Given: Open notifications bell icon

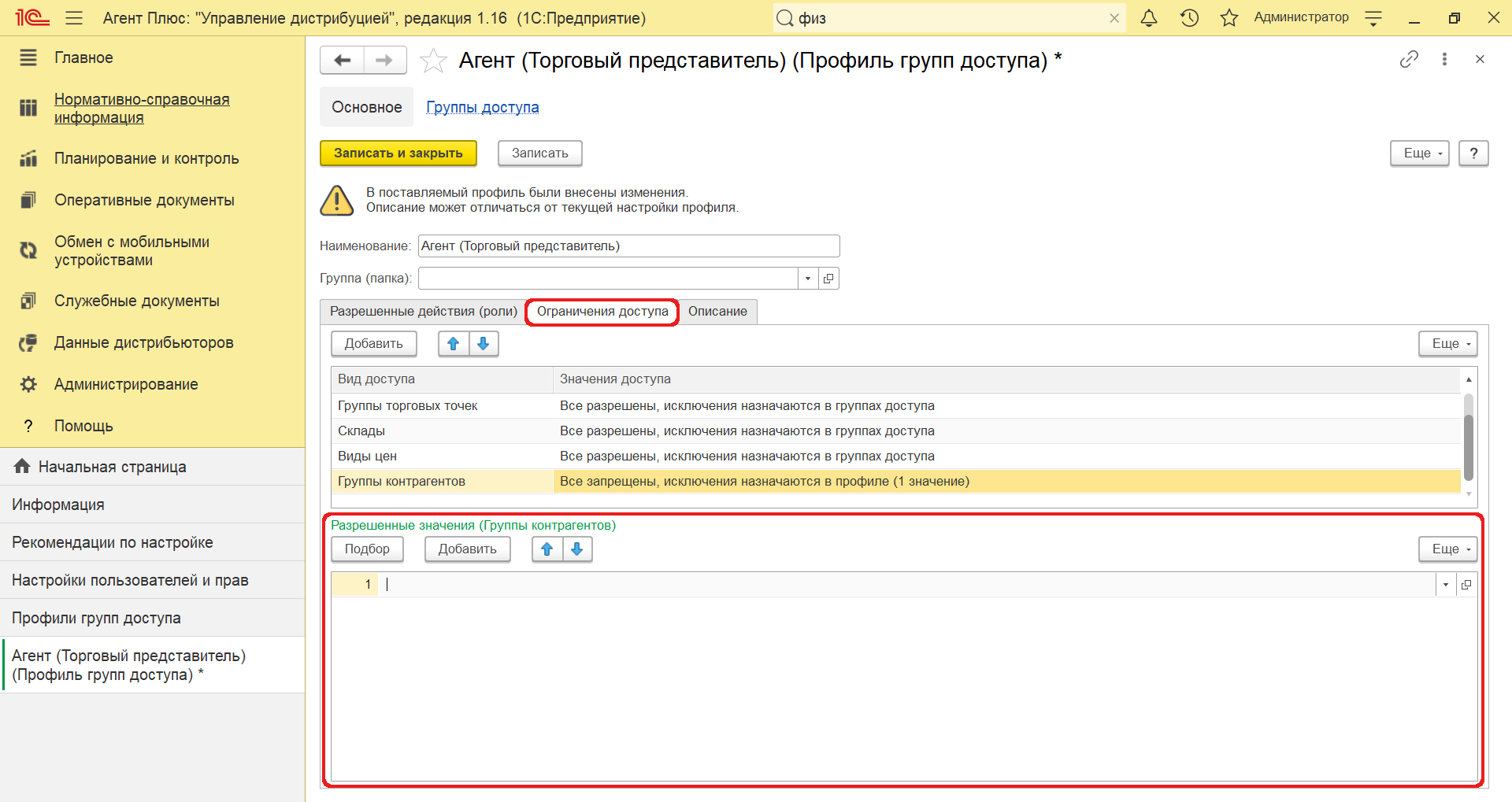Looking at the screenshot, I should [x=1149, y=18].
